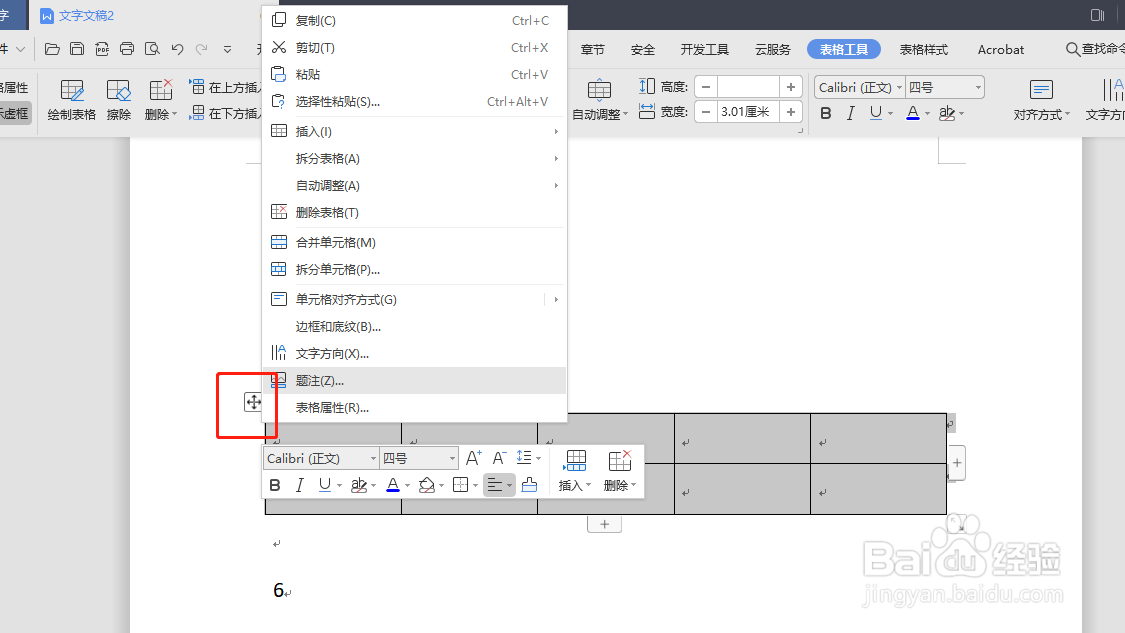1125x633 pixels.
Task: Open the Calibri font name dropdown
Action: pos(858,87)
